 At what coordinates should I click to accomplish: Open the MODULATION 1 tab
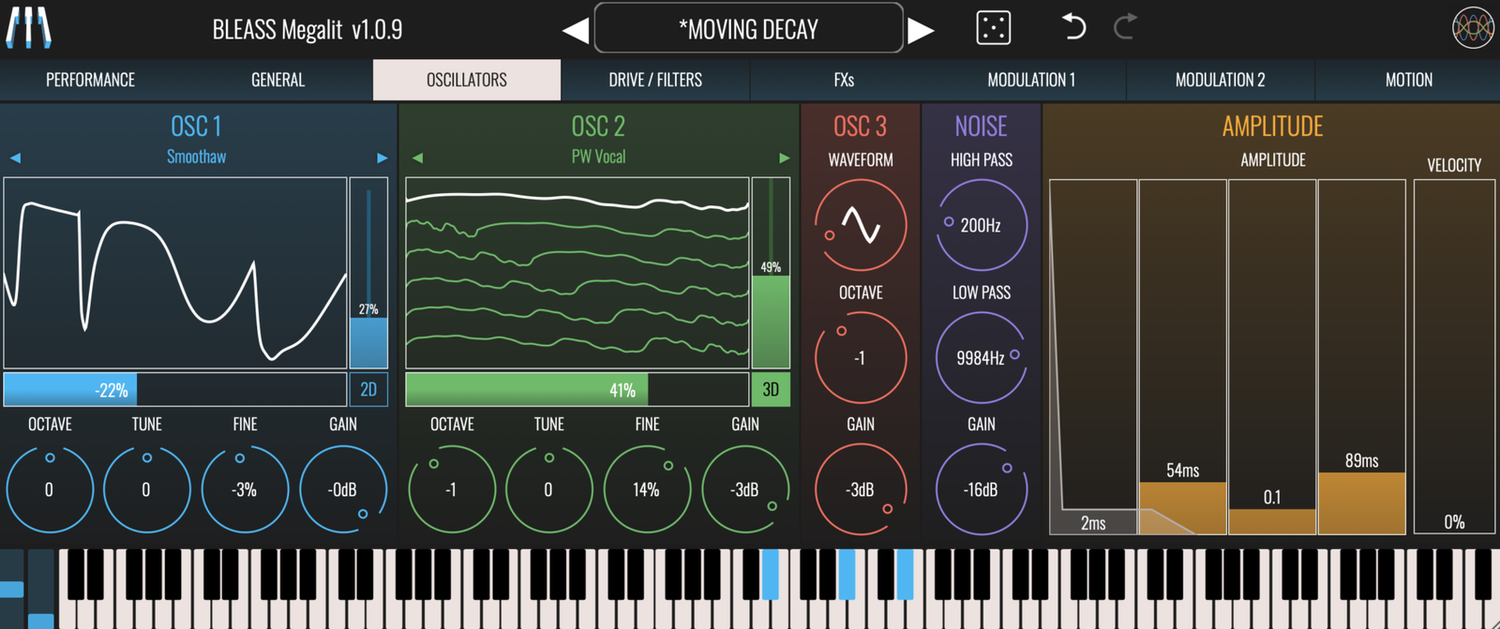coord(1031,80)
